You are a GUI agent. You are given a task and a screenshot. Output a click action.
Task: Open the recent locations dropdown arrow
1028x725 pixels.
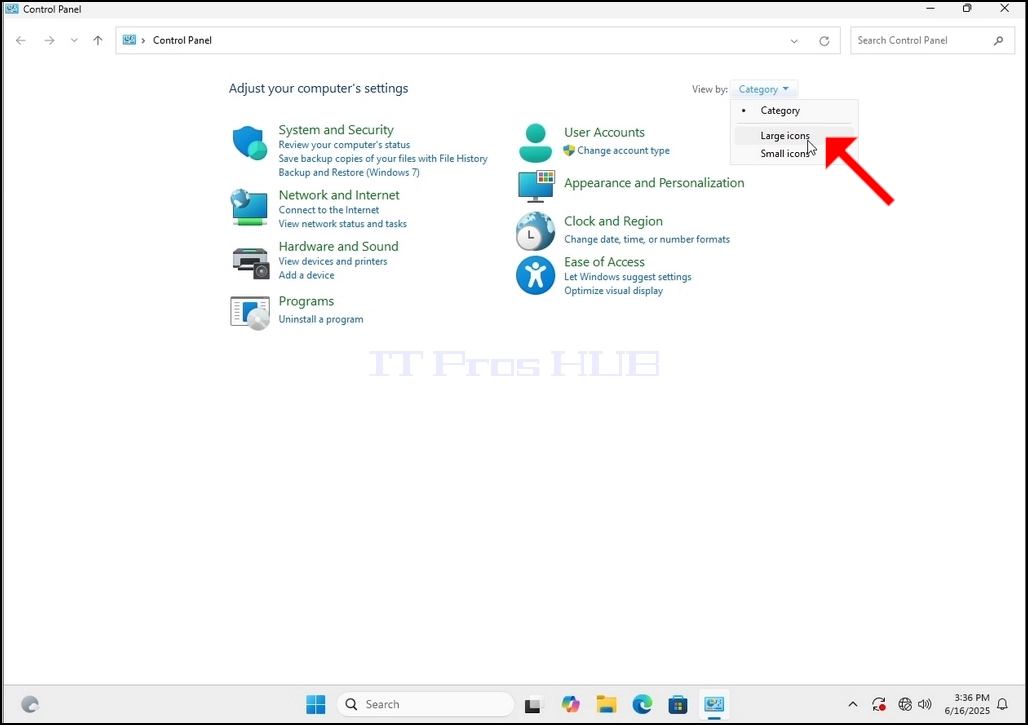pos(74,41)
